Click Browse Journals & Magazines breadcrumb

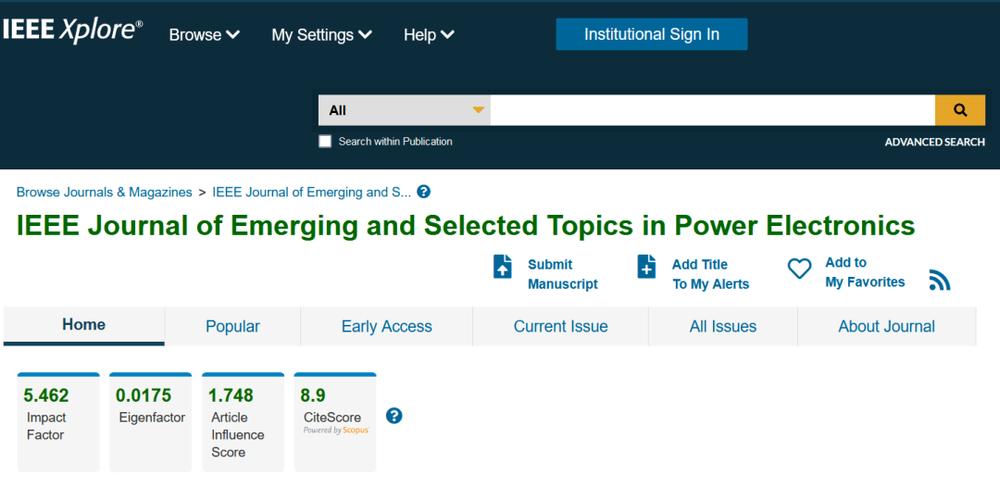(104, 192)
